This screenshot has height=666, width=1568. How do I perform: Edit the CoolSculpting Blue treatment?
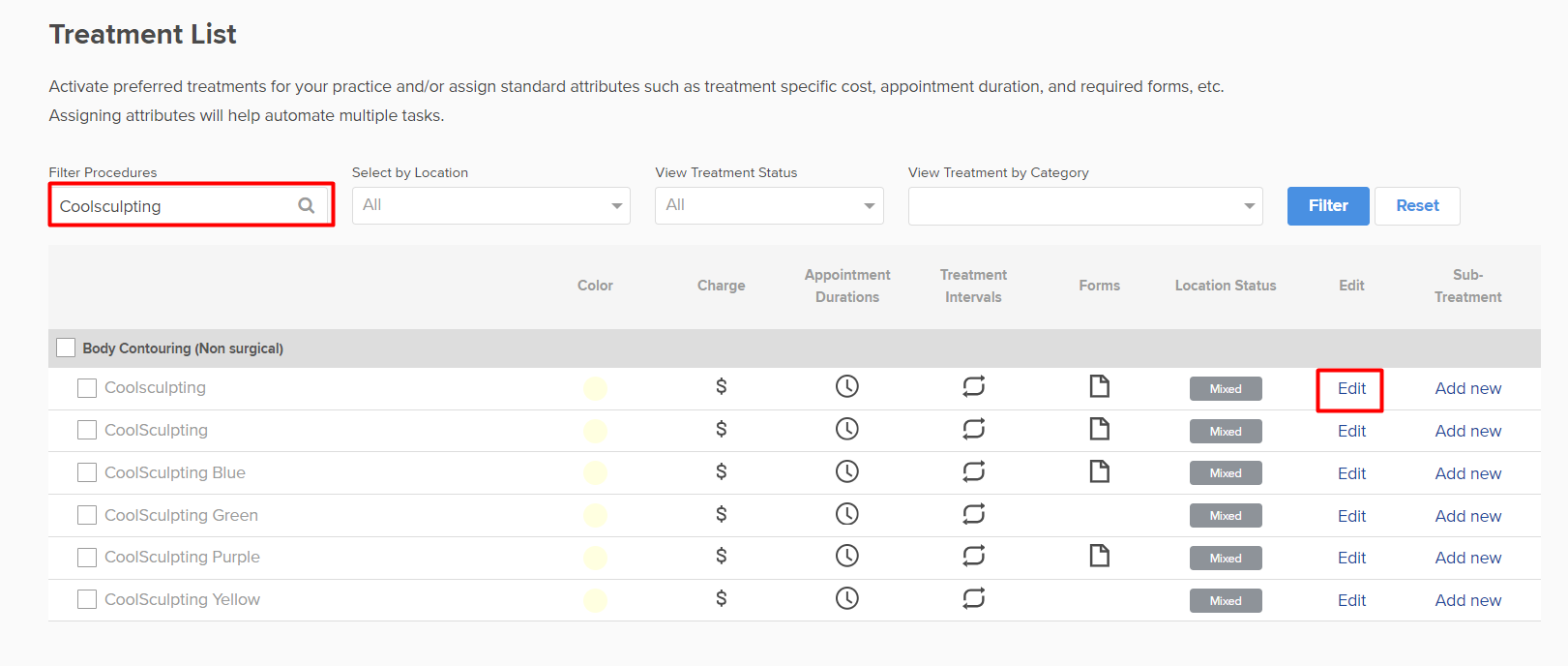1351,473
